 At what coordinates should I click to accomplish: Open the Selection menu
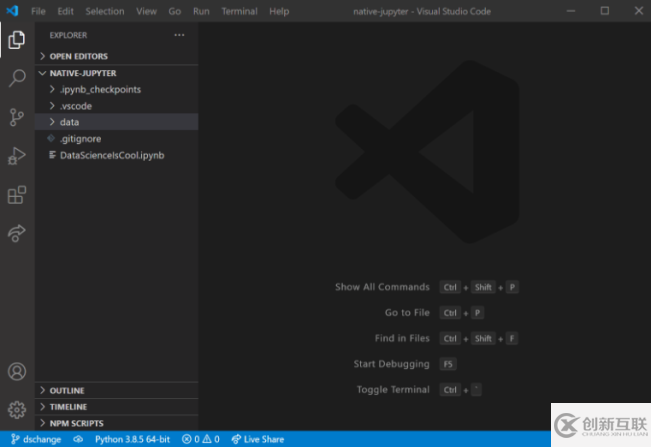tap(104, 11)
